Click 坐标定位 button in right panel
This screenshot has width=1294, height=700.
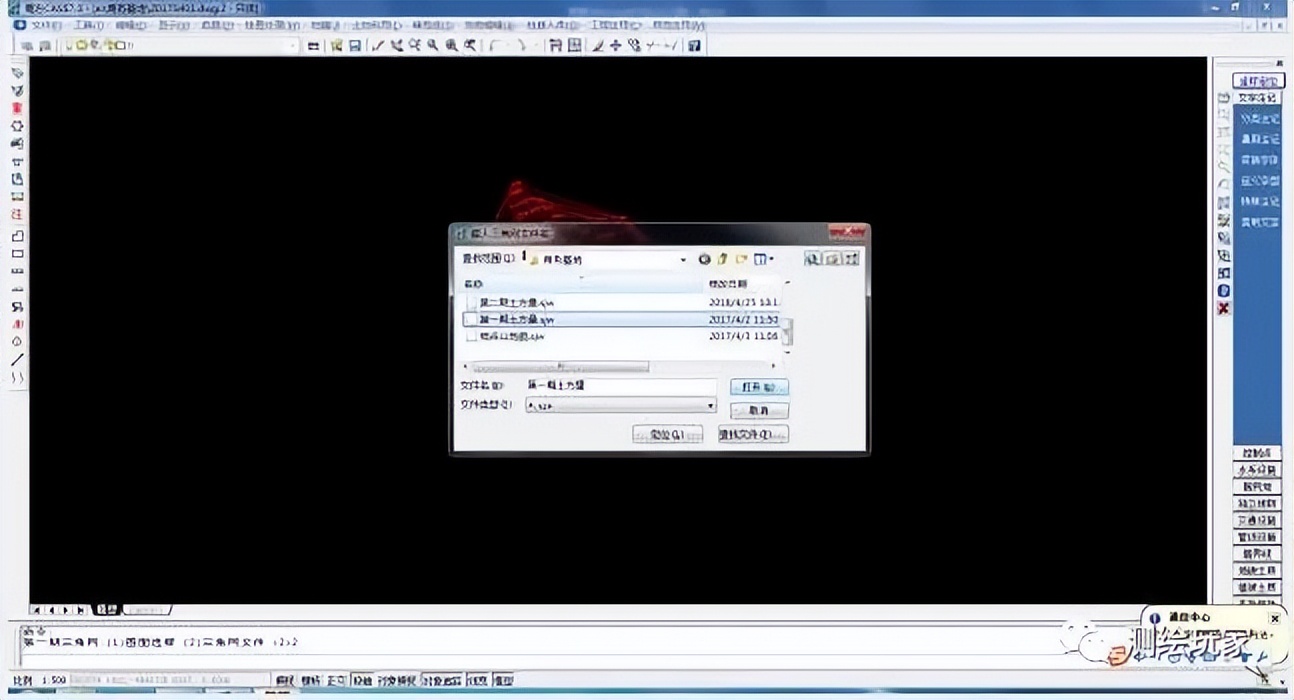(x=1257, y=80)
